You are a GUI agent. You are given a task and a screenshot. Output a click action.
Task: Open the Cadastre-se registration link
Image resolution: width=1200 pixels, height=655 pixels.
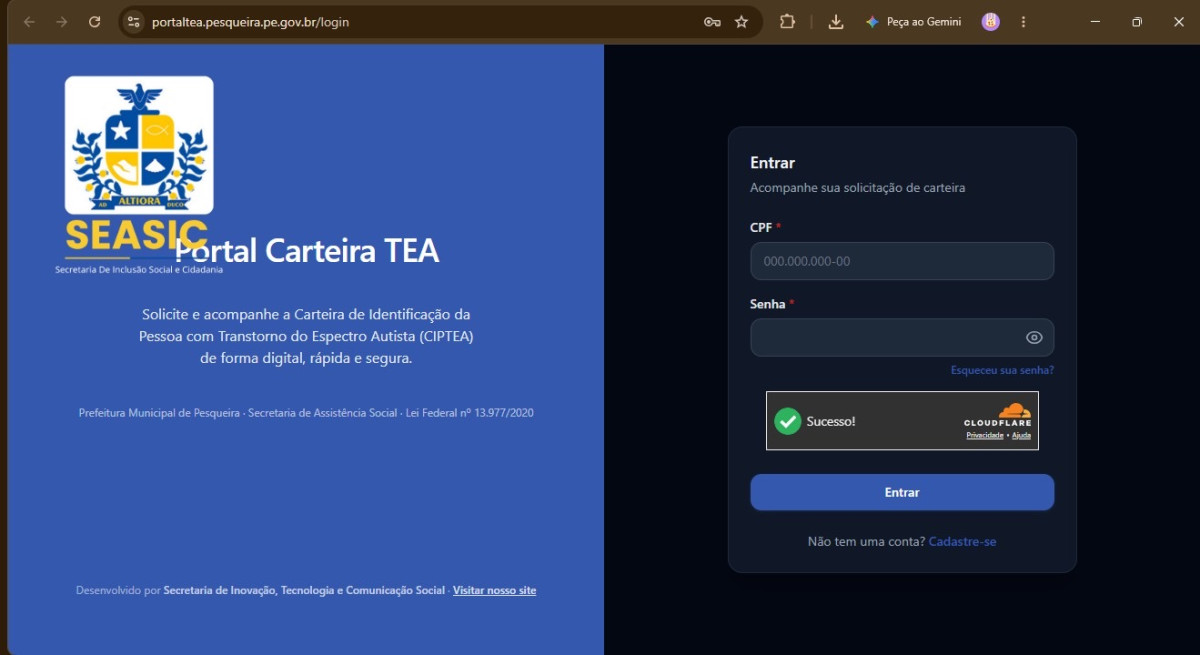click(x=962, y=542)
